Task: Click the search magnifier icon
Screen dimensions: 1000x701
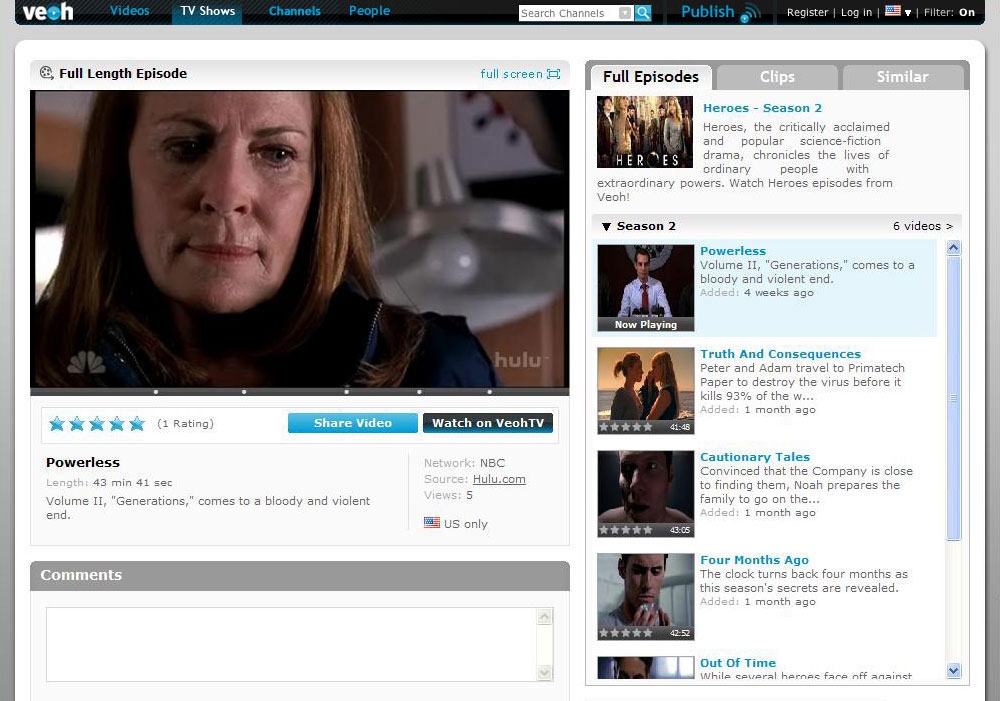Action: (643, 13)
